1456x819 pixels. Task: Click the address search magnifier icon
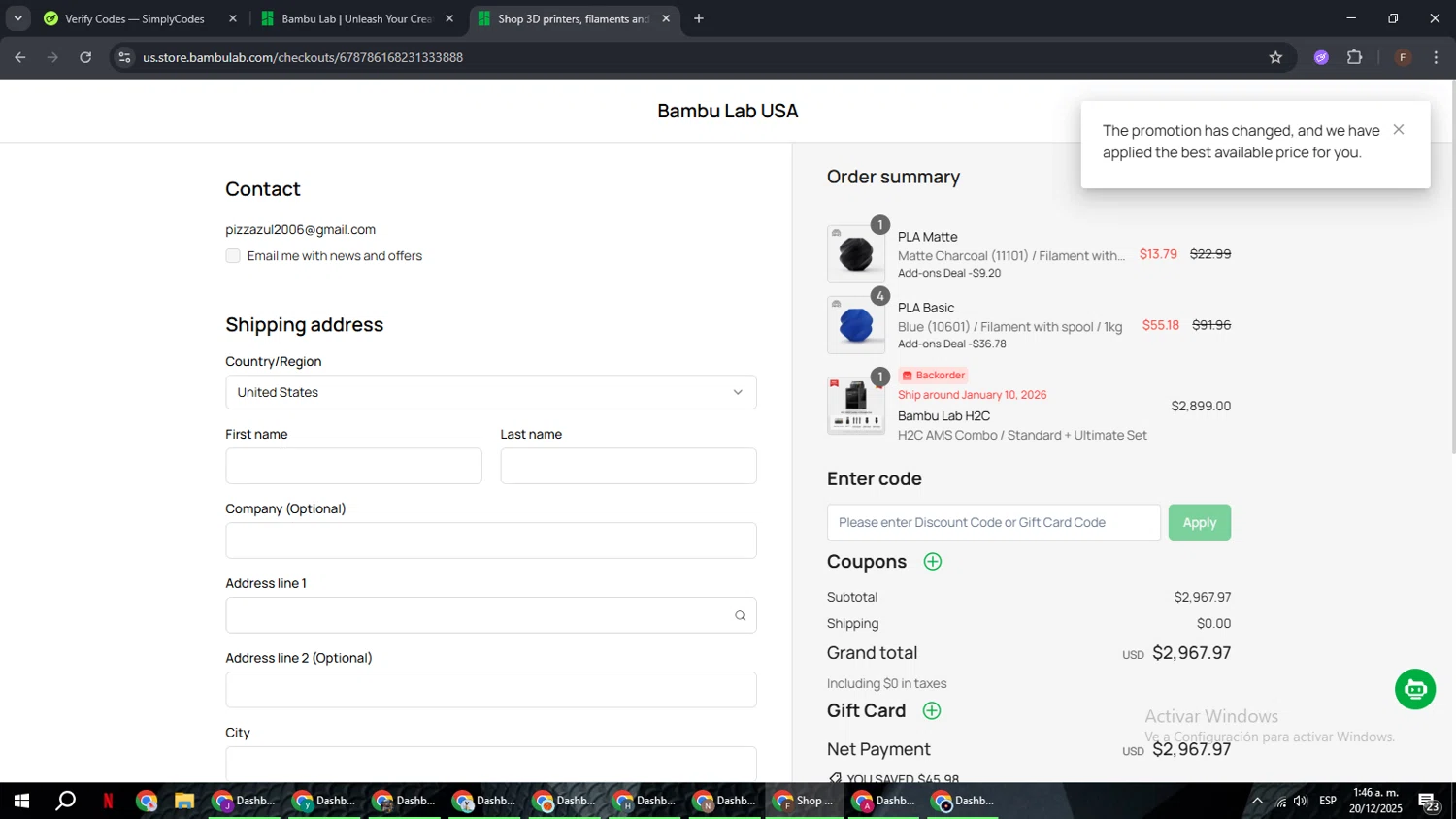[x=740, y=615]
